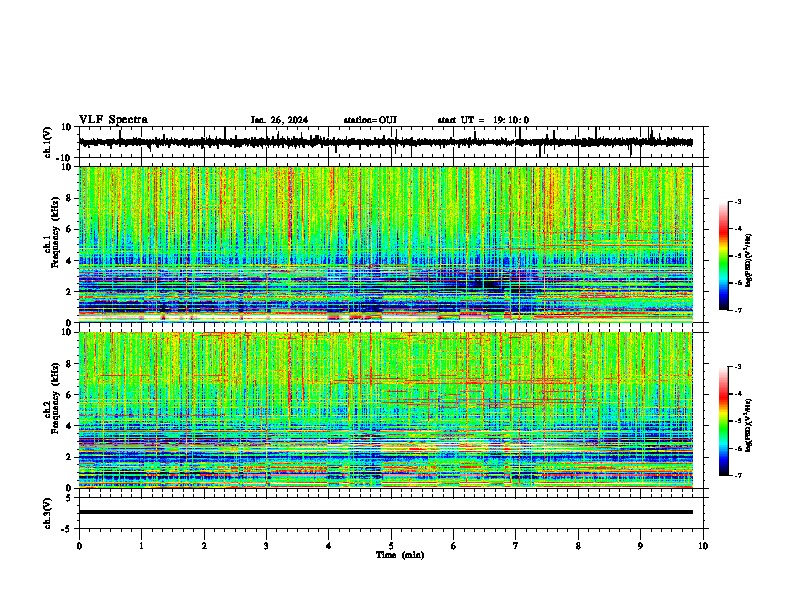Image resolution: width=792 pixels, height=612 pixels.
Task: Click time axis tick label "6"
Action: 454,546
